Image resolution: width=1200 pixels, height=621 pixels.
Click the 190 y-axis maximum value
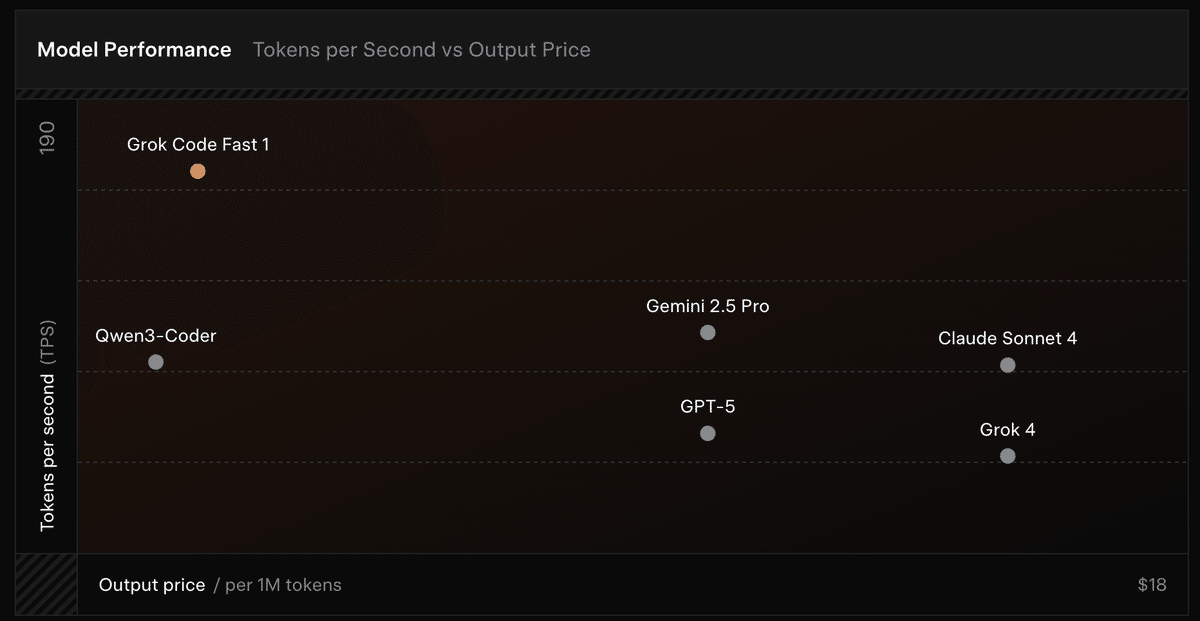47,137
